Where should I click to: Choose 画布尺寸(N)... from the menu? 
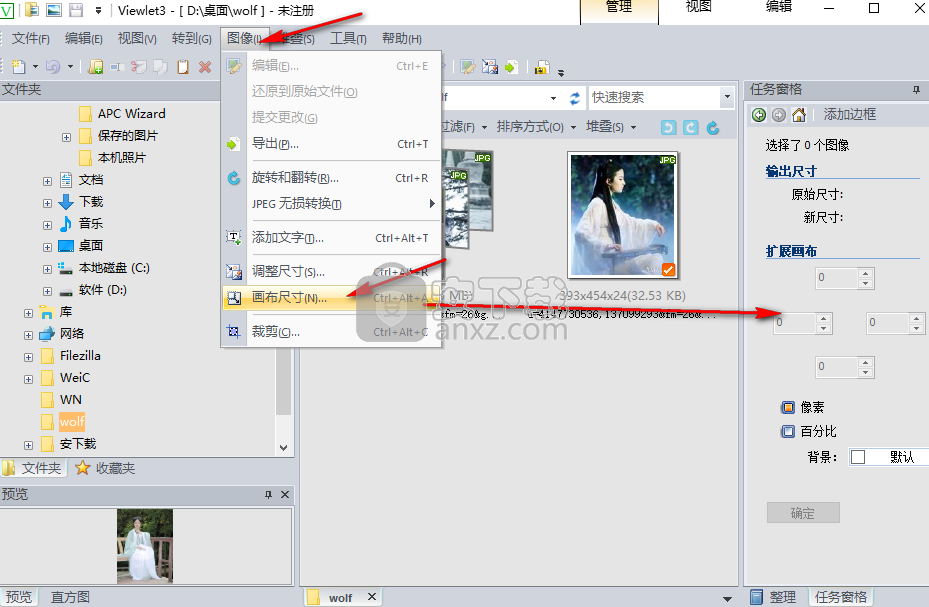[x=332, y=298]
